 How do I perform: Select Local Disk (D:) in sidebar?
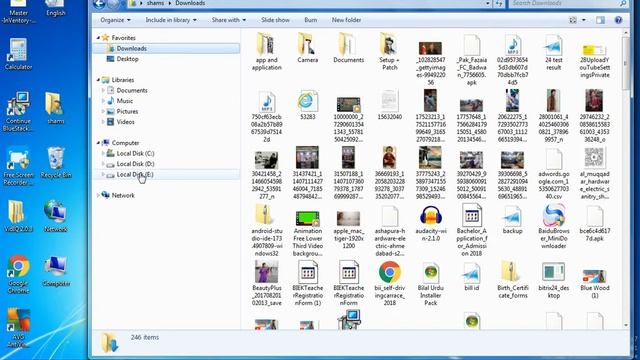click(x=135, y=164)
